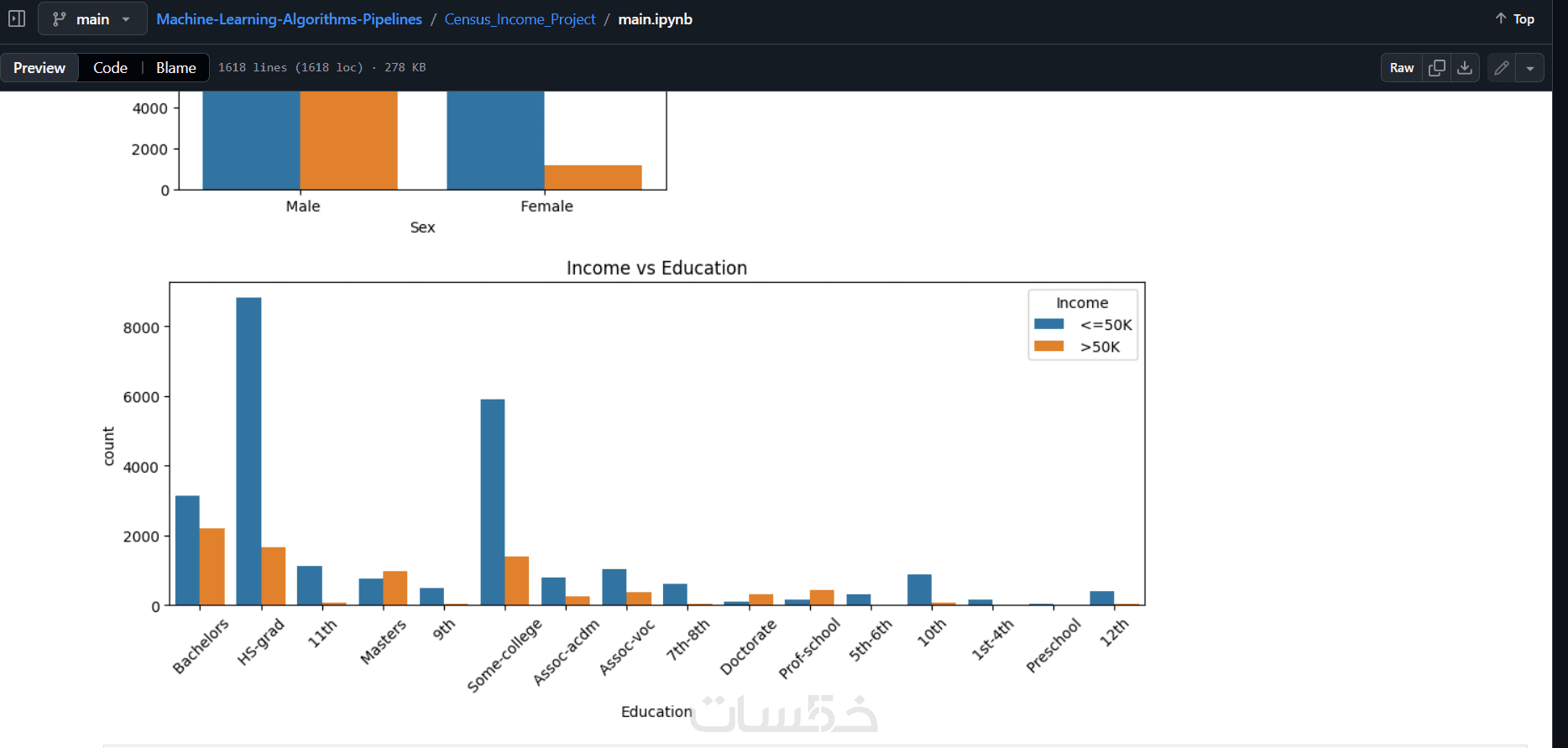Click the Some-college blue bar
The height and width of the screenshot is (748, 1568).
[493, 502]
